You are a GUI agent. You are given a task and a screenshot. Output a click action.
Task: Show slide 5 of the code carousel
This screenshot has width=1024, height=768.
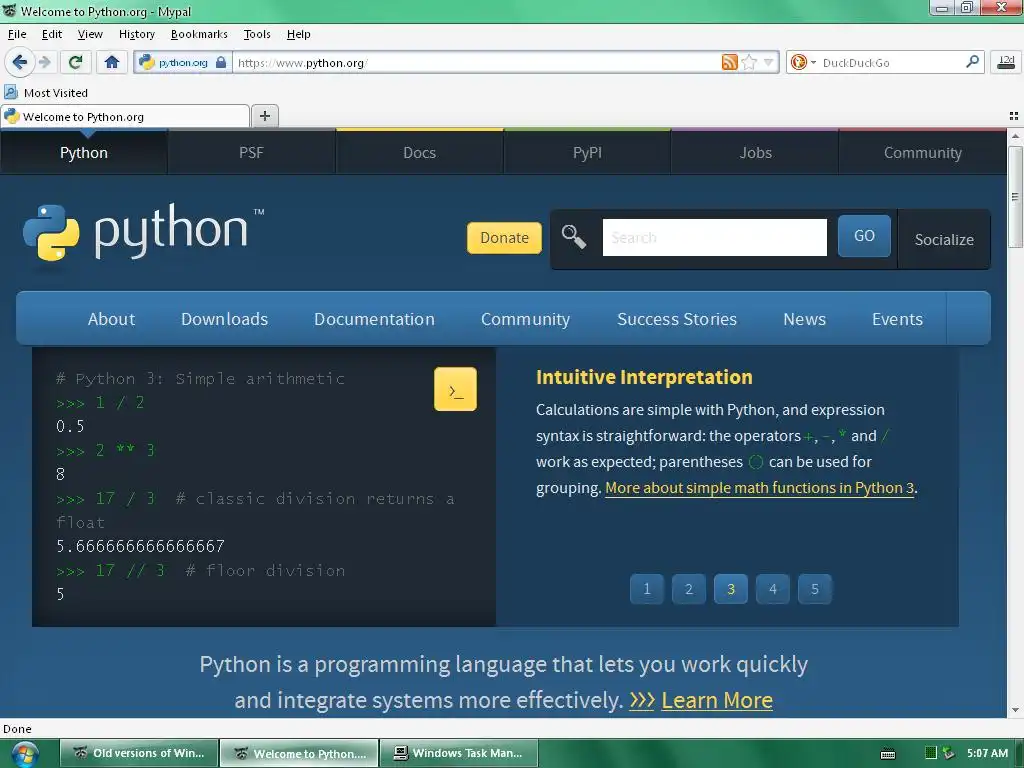(x=814, y=589)
